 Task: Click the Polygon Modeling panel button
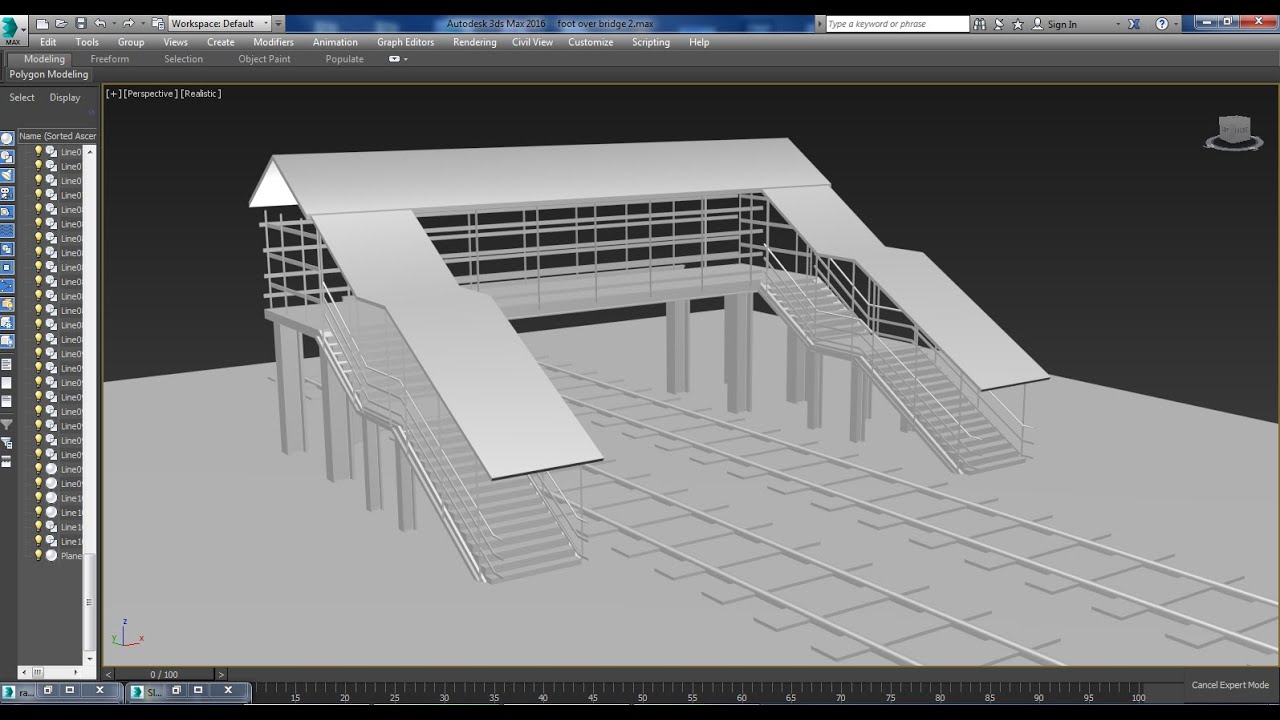(x=49, y=74)
